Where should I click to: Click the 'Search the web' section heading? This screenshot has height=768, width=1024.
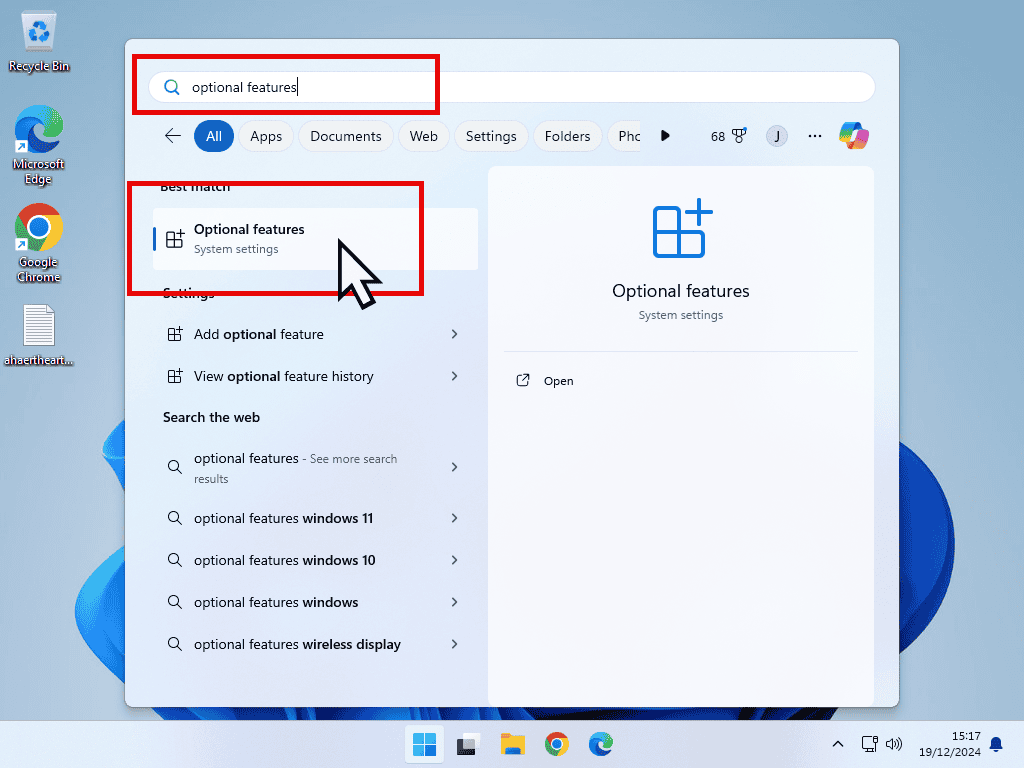tap(211, 417)
